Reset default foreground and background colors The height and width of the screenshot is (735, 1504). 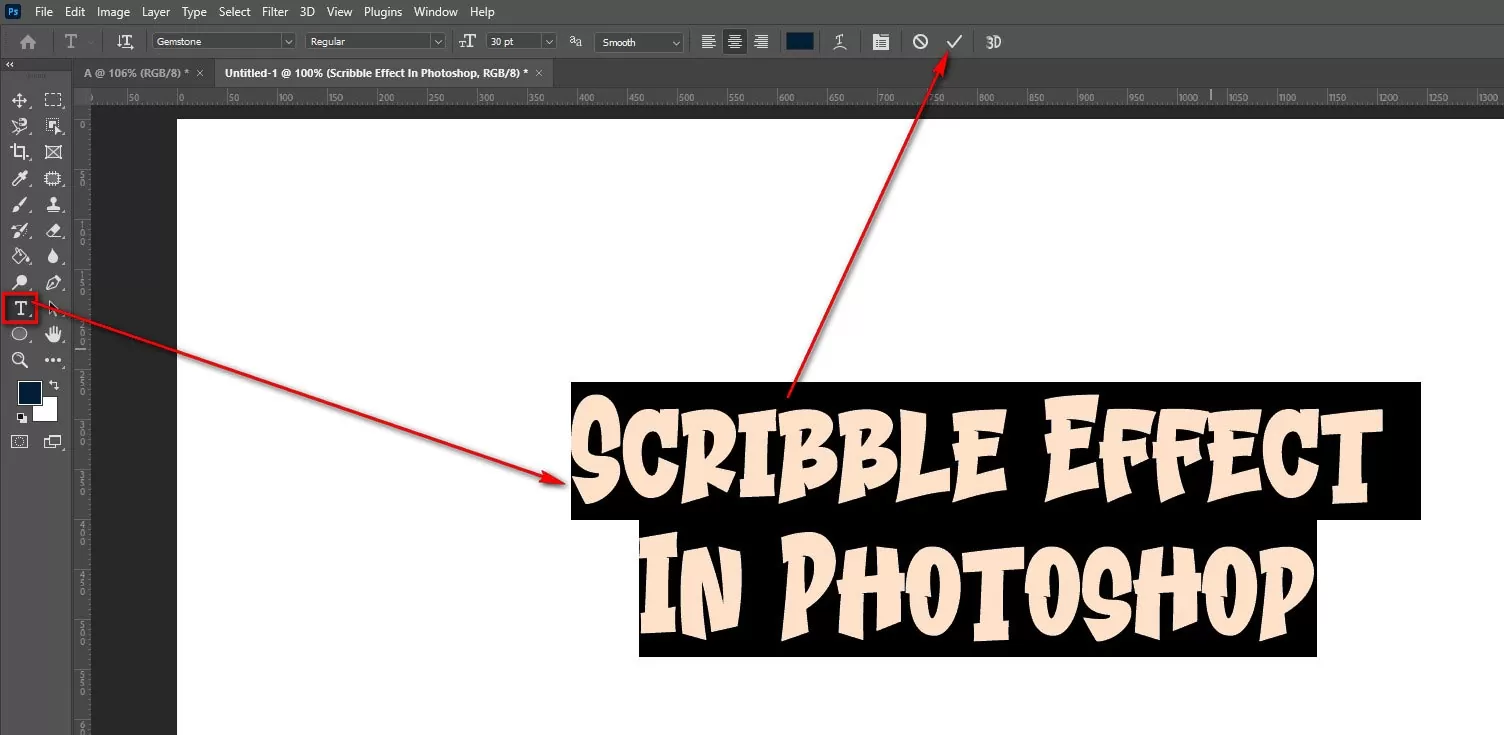pos(22,417)
